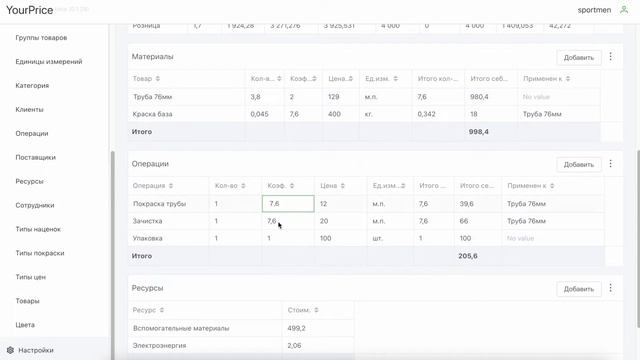This screenshot has width=640, height=360.
Task: Select the Краска база material name
Action: pyautogui.click(x=153, y=114)
